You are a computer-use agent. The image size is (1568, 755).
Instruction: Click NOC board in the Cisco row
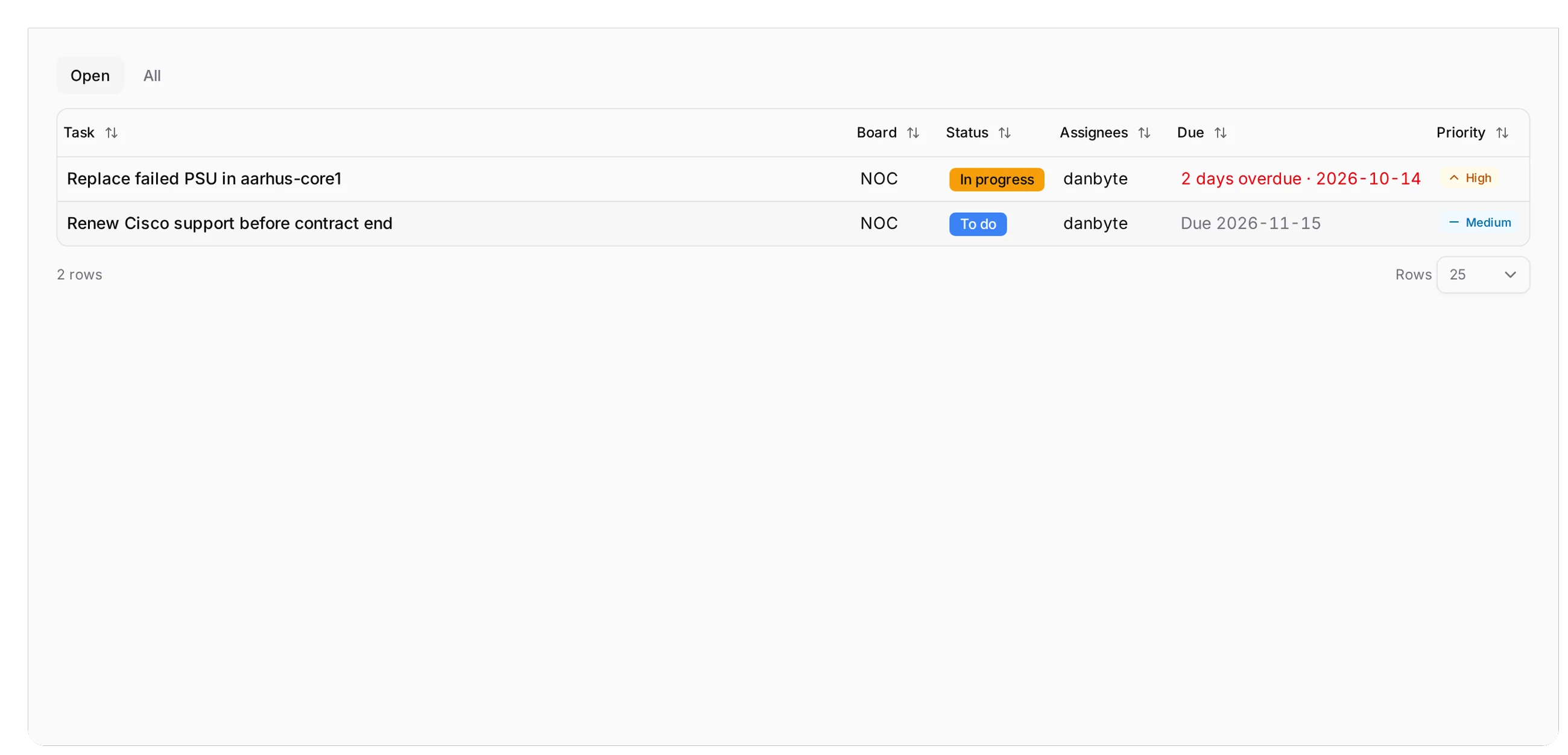(x=878, y=223)
